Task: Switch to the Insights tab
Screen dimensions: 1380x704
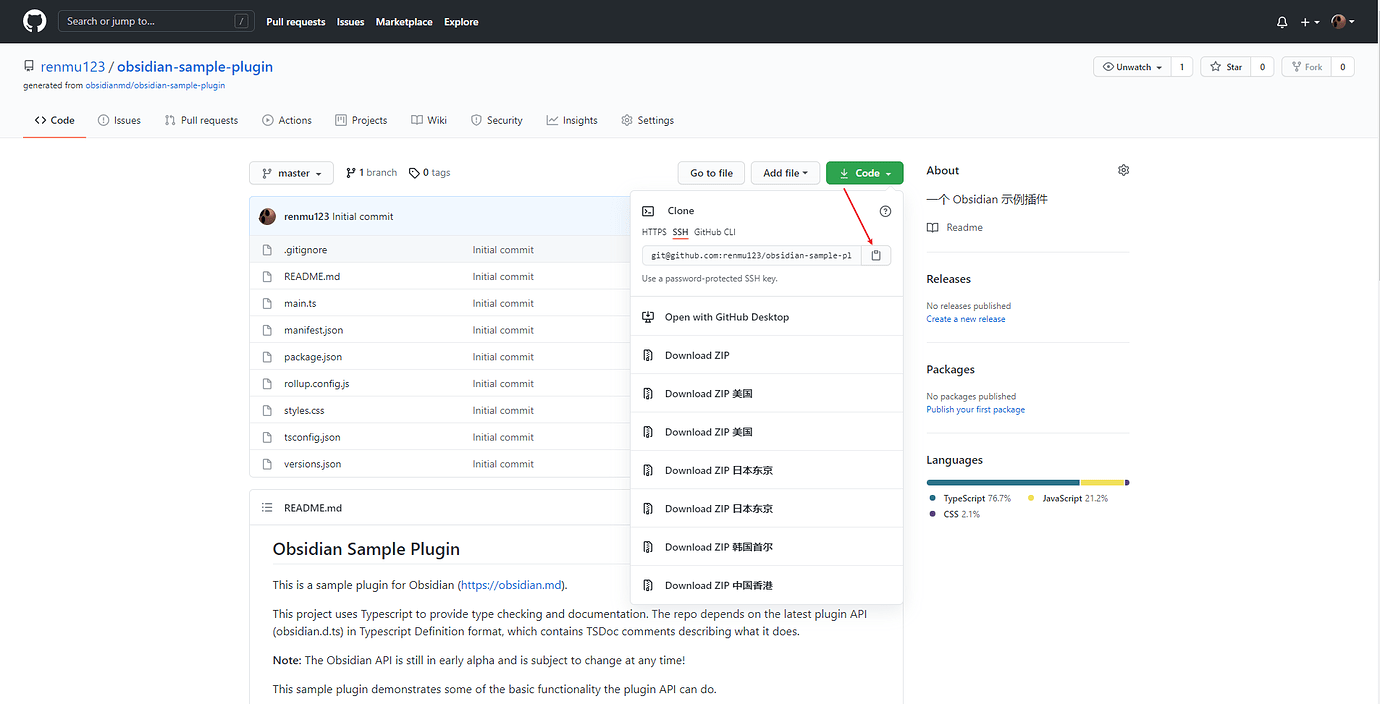Action: point(571,120)
